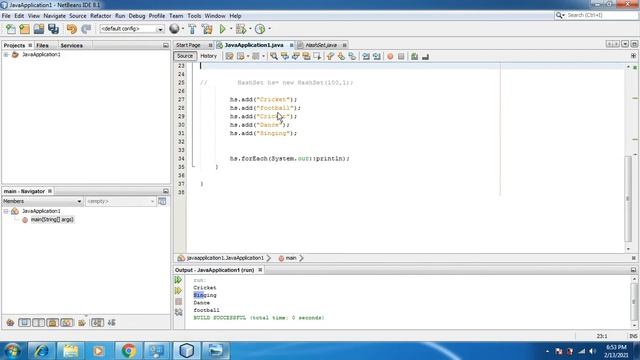Click the Profile Project clock icon
Image resolution: width=640 pixels, height=360 pixels.
[x=260, y=29]
